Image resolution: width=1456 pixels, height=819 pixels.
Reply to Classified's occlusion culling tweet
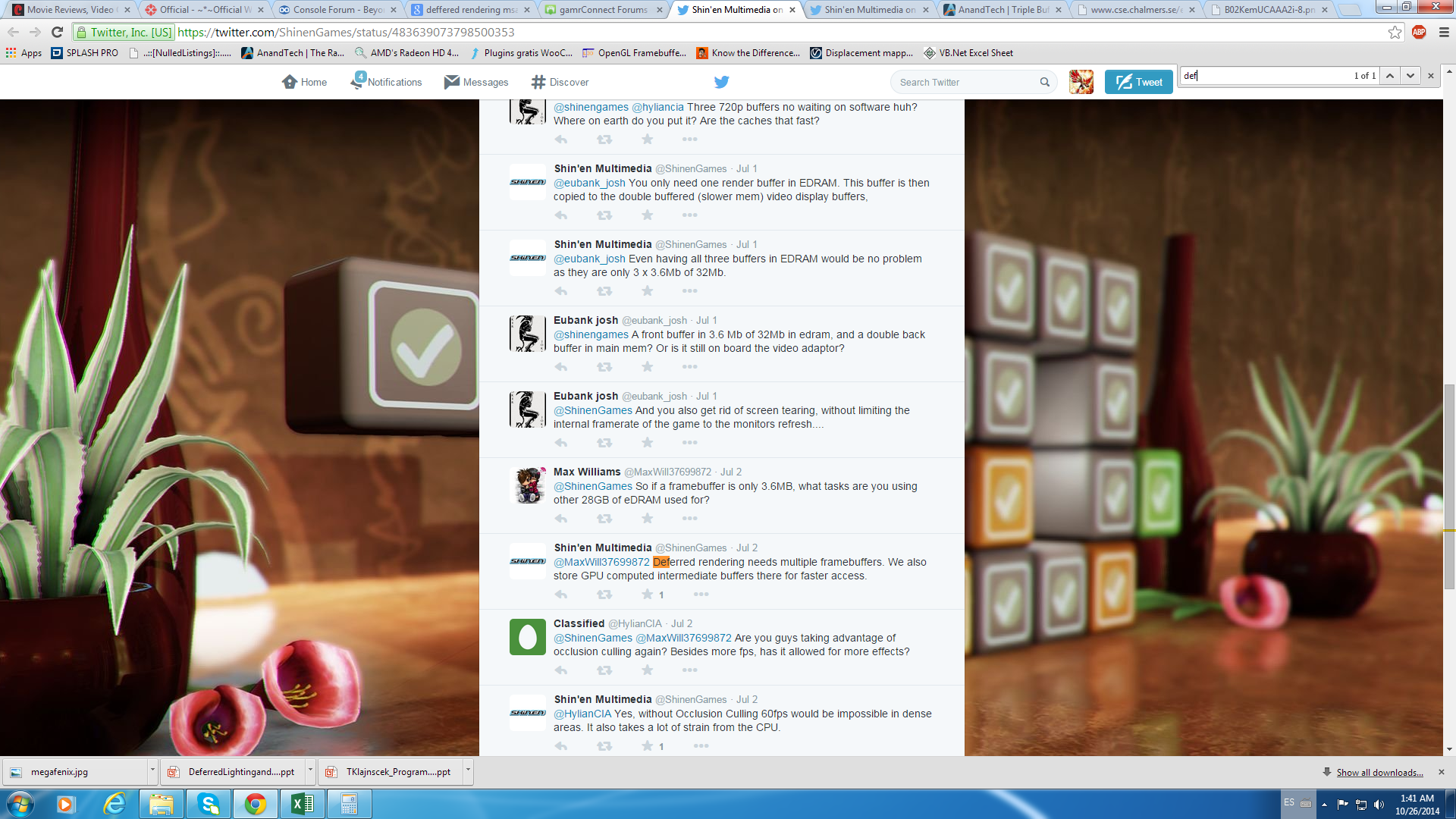coord(561,670)
